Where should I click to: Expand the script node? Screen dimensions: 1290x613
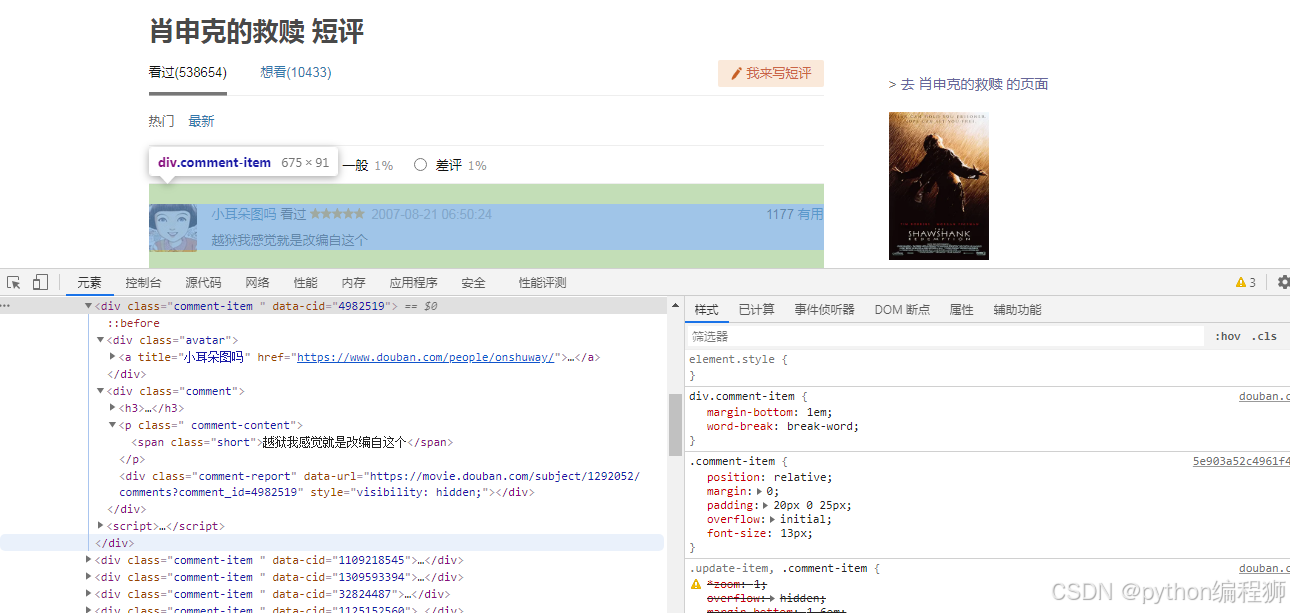pyautogui.click(x=100, y=526)
